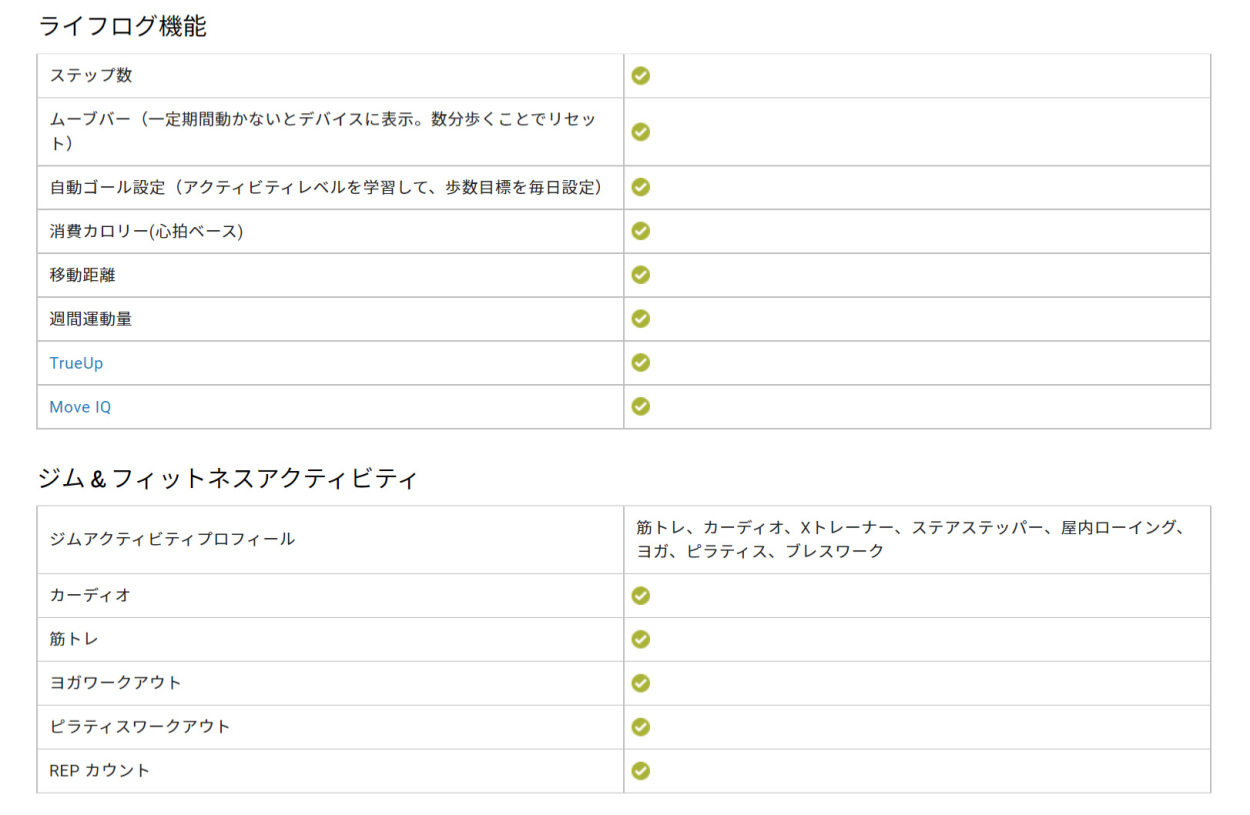Open the Move IQ link
This screenshot has width=1250, height=815.
click(80, 407)
